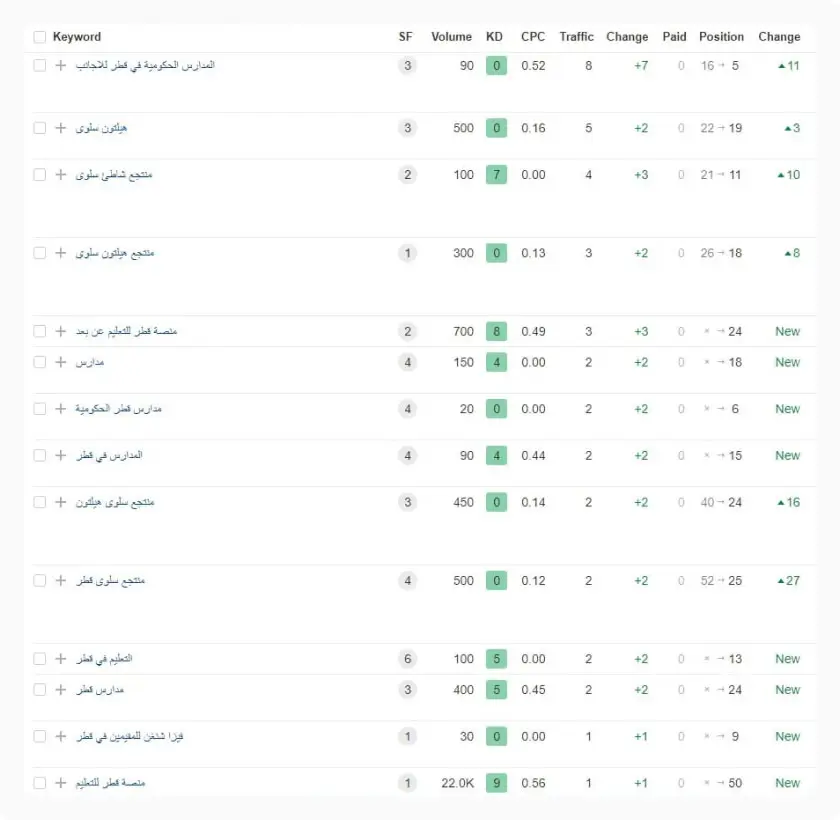Image resolution: width=840 pixels, height=820 pixels.
Task: Check the box for the 300 volume row
Action: tap(40, 253)
